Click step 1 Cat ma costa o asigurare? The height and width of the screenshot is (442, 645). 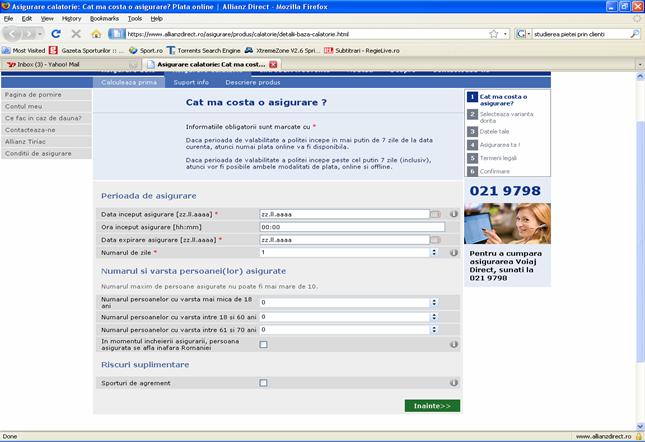[x=503, y=100]
